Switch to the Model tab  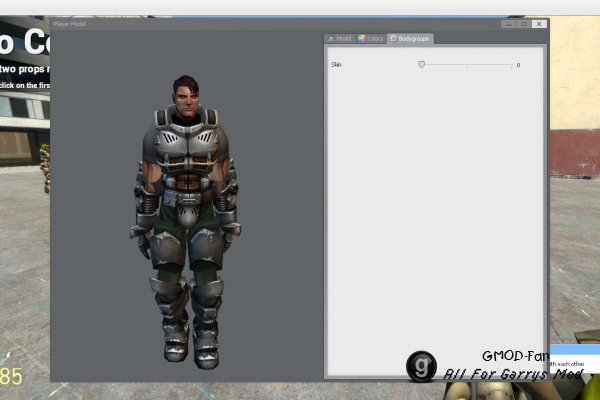340,39
